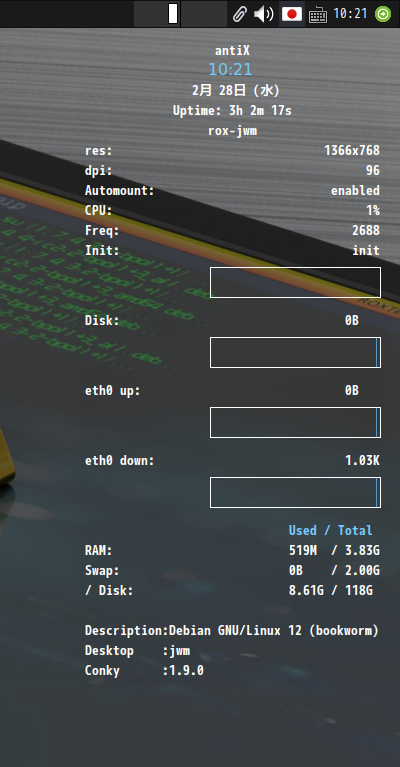This screenshot has width=400, height=767.
Task: Click the speaker volume tray icon
Action: [x=264, y=14]
